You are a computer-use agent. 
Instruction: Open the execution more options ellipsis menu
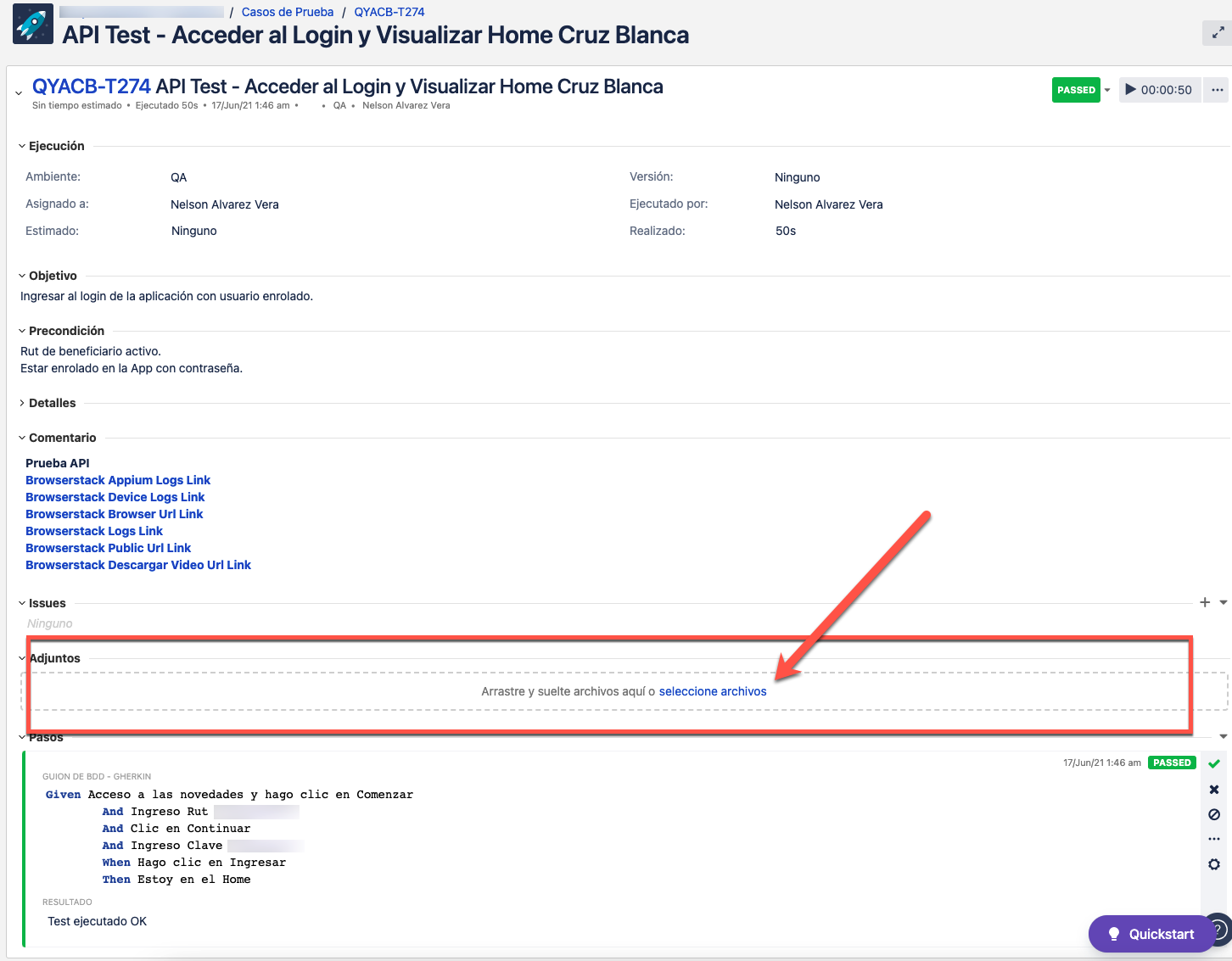tap(1216, 89)
